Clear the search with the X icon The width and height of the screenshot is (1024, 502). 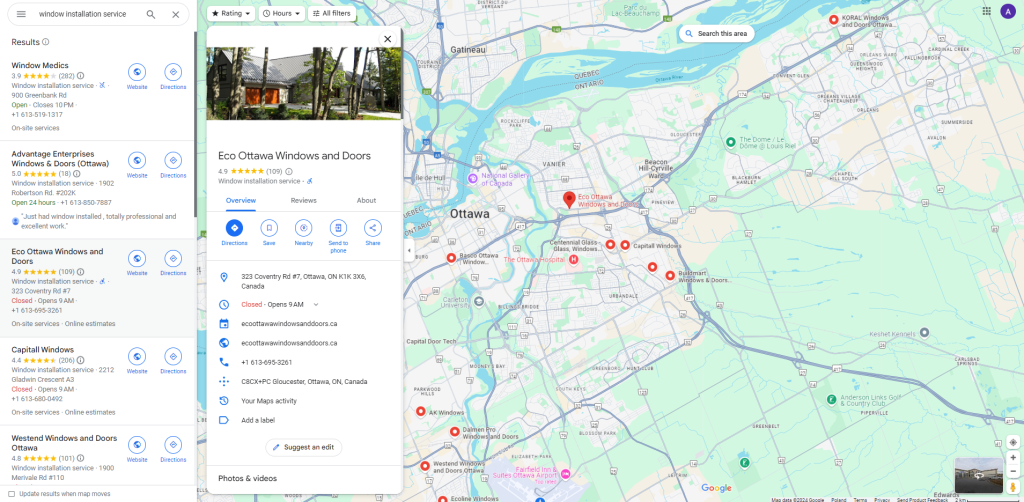point(176,14)
